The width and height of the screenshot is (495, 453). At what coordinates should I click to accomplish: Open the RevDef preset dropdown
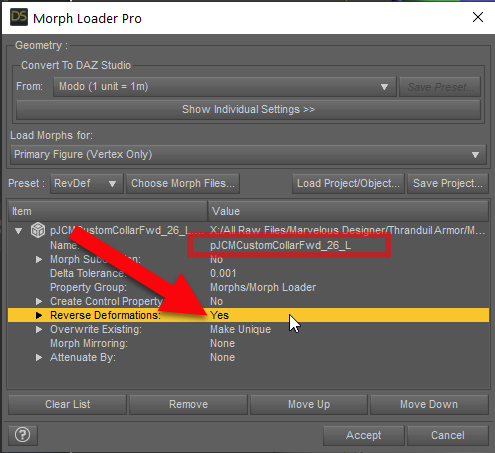click(87, 183)
